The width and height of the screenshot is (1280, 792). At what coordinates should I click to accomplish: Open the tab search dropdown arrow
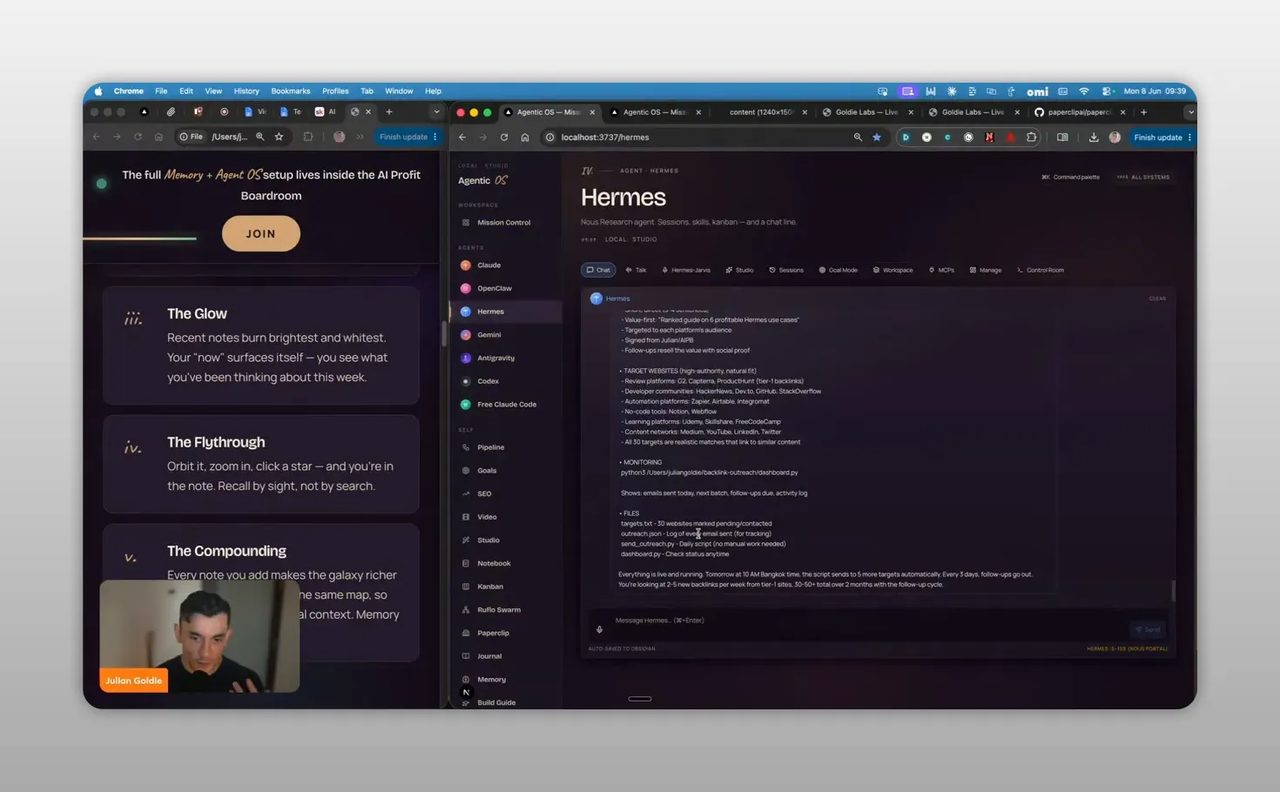[x=1190, y=112]
